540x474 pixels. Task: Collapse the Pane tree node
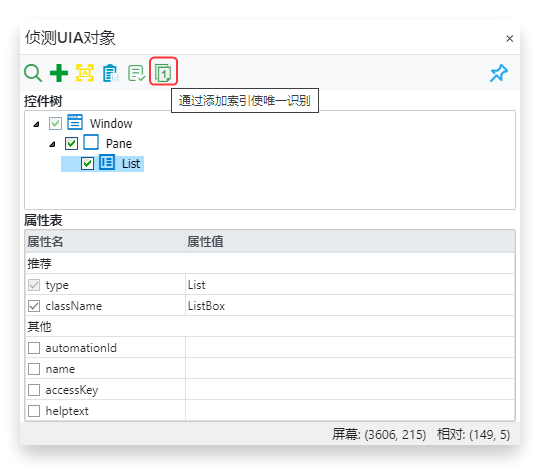pos(52,144)
